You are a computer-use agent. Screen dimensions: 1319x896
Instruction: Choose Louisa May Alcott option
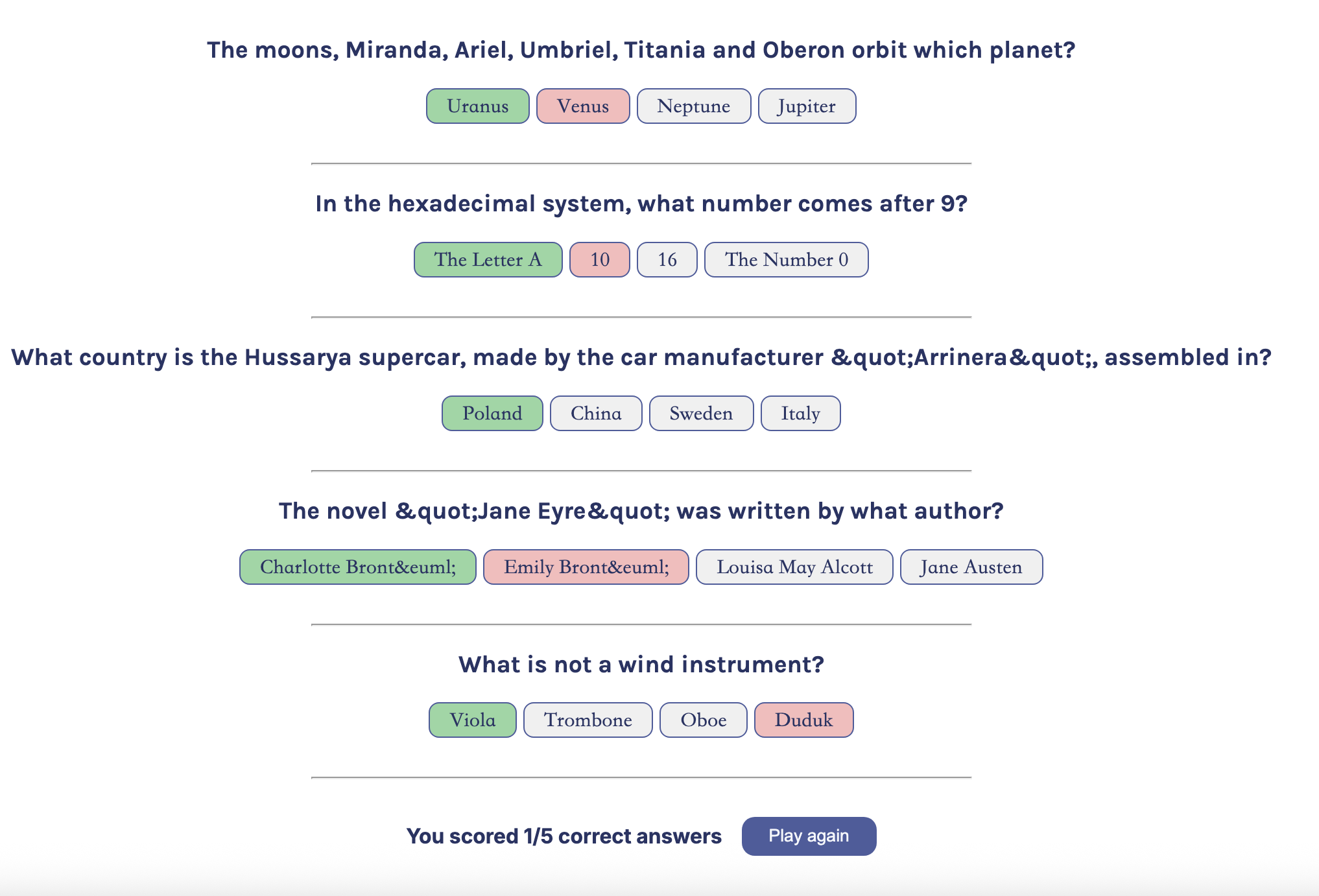(794, 567)
